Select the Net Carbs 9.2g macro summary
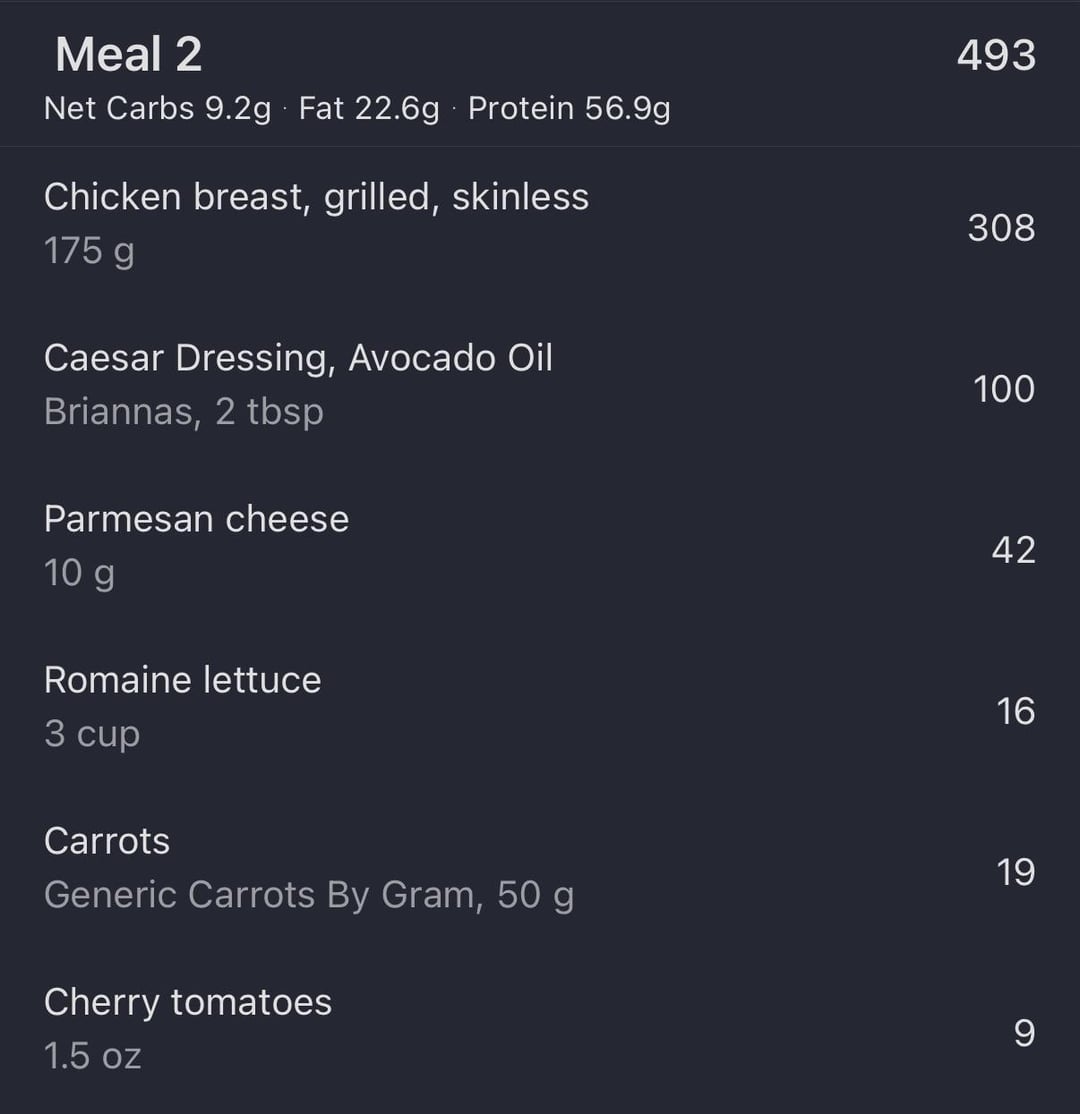The height and width of the screenshot is (1114, 1080). (158, 108)
